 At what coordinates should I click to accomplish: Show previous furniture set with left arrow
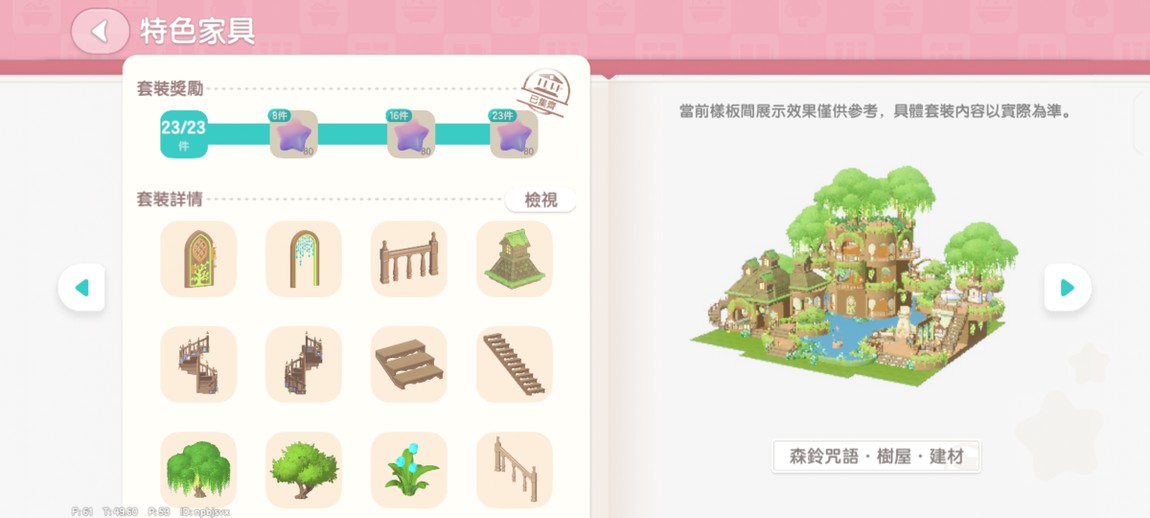[x=81, y=288]
